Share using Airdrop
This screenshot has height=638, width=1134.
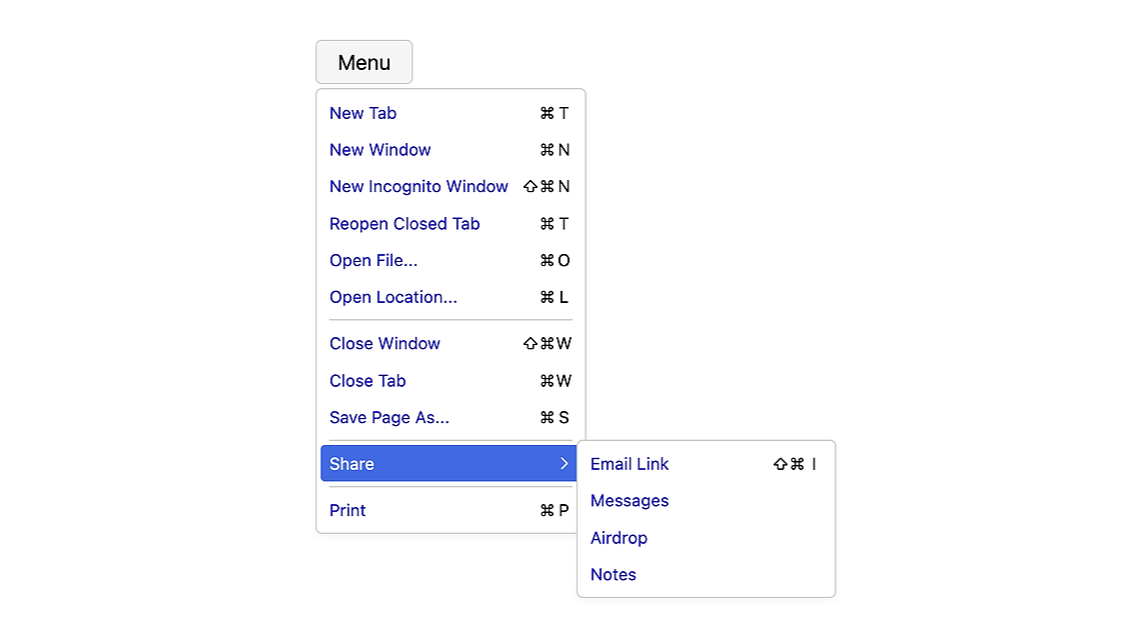[618, 538]
